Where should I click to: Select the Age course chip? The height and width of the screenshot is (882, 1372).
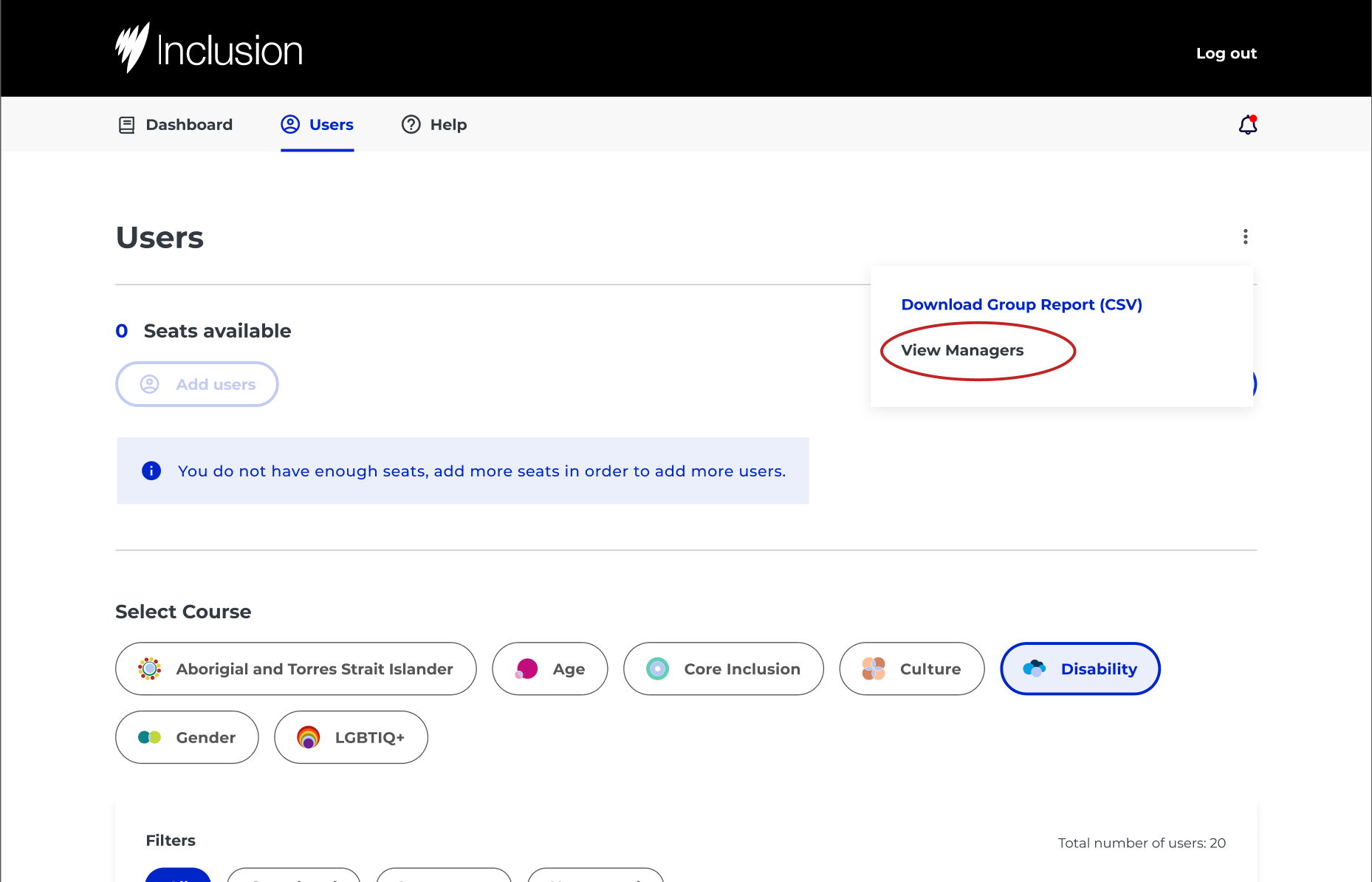coord(549,669)
